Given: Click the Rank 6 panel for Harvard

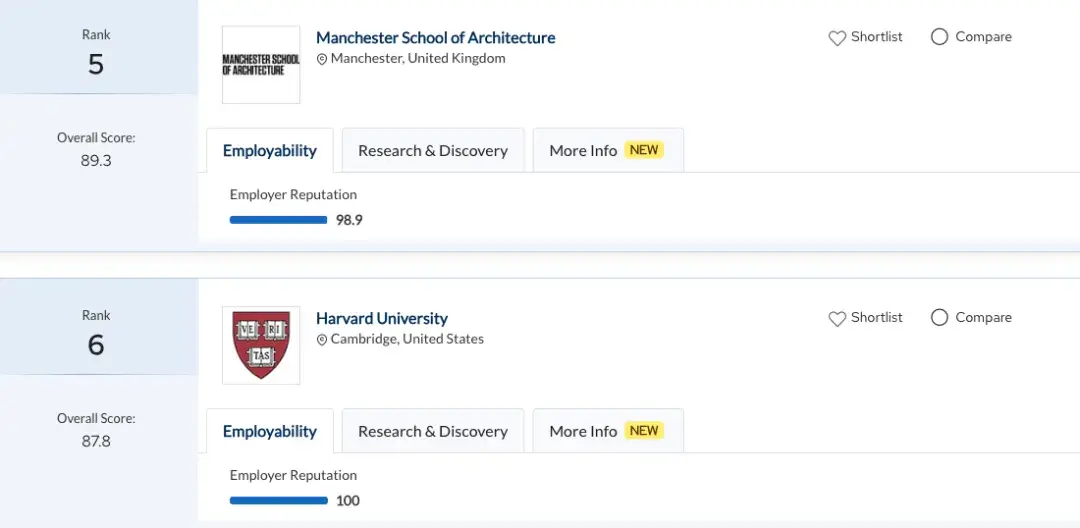Looking at the screenshot, I should coord(96,333).
